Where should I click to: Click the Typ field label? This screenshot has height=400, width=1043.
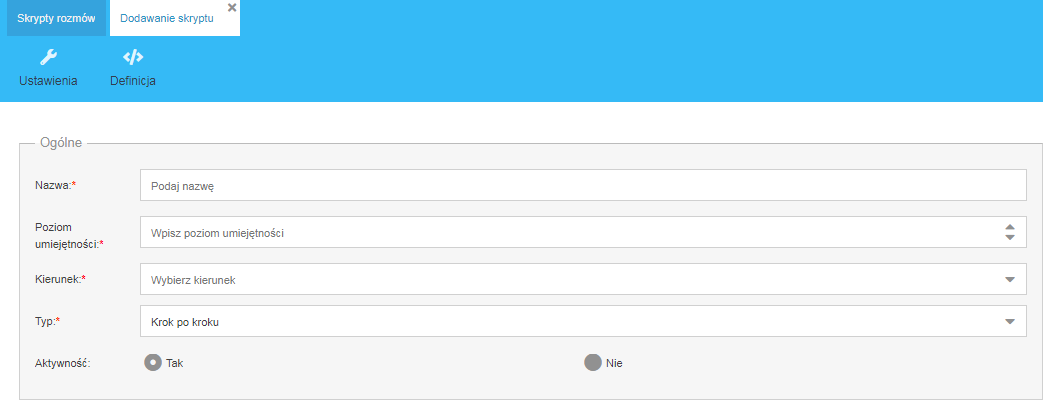click(x=48, y=321)
